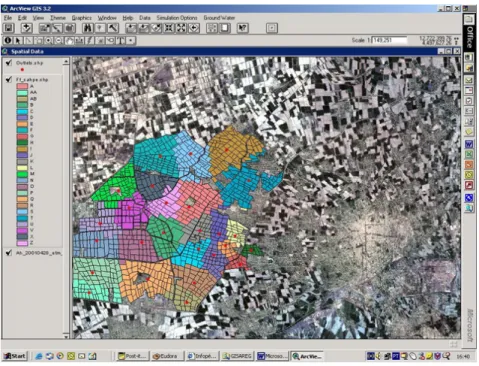Click the Zoom In center arrows icon
479x366 pixels.
[x=169, y=28]
